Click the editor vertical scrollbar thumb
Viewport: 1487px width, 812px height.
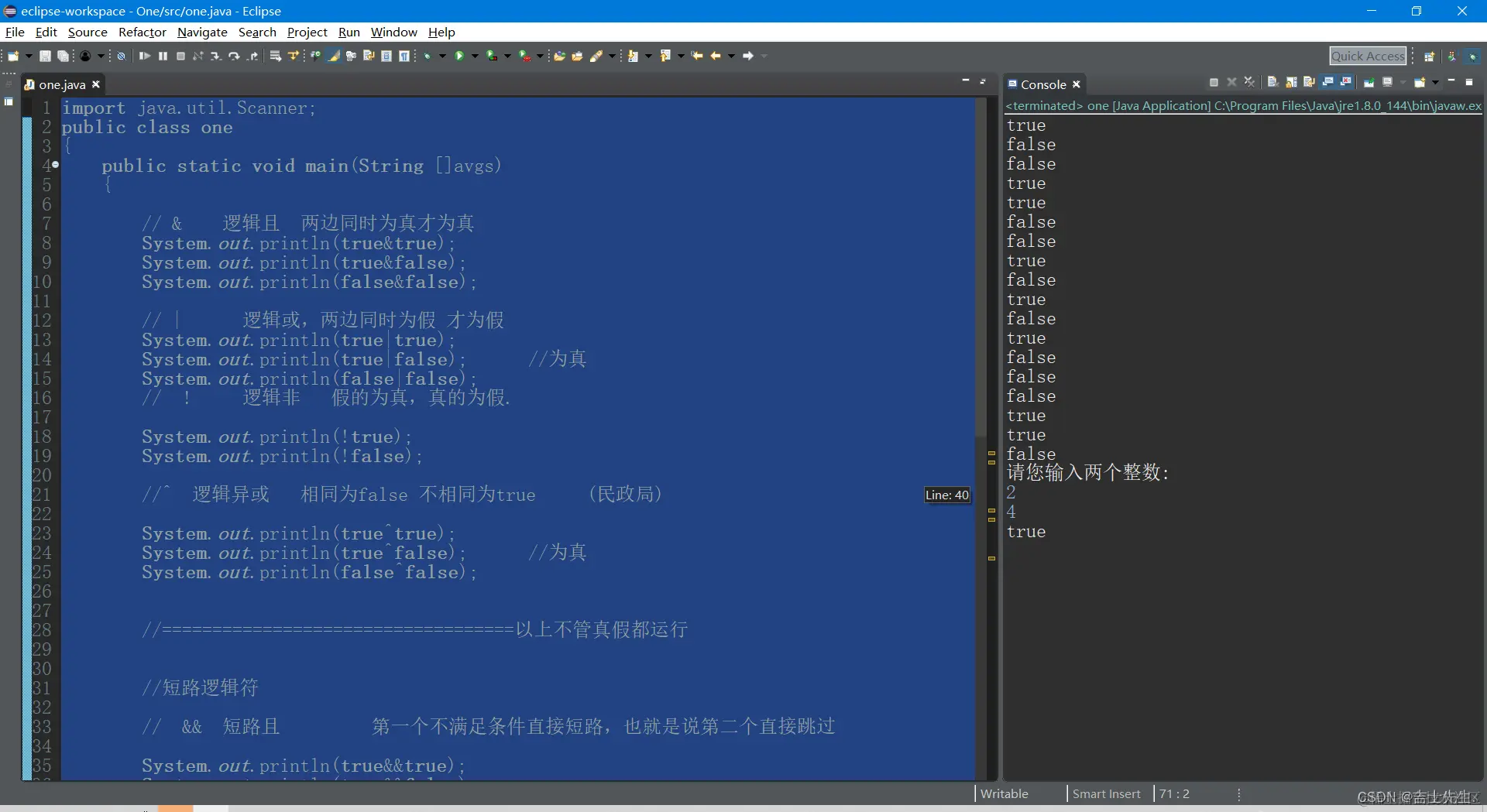click(x=981, y=267)
